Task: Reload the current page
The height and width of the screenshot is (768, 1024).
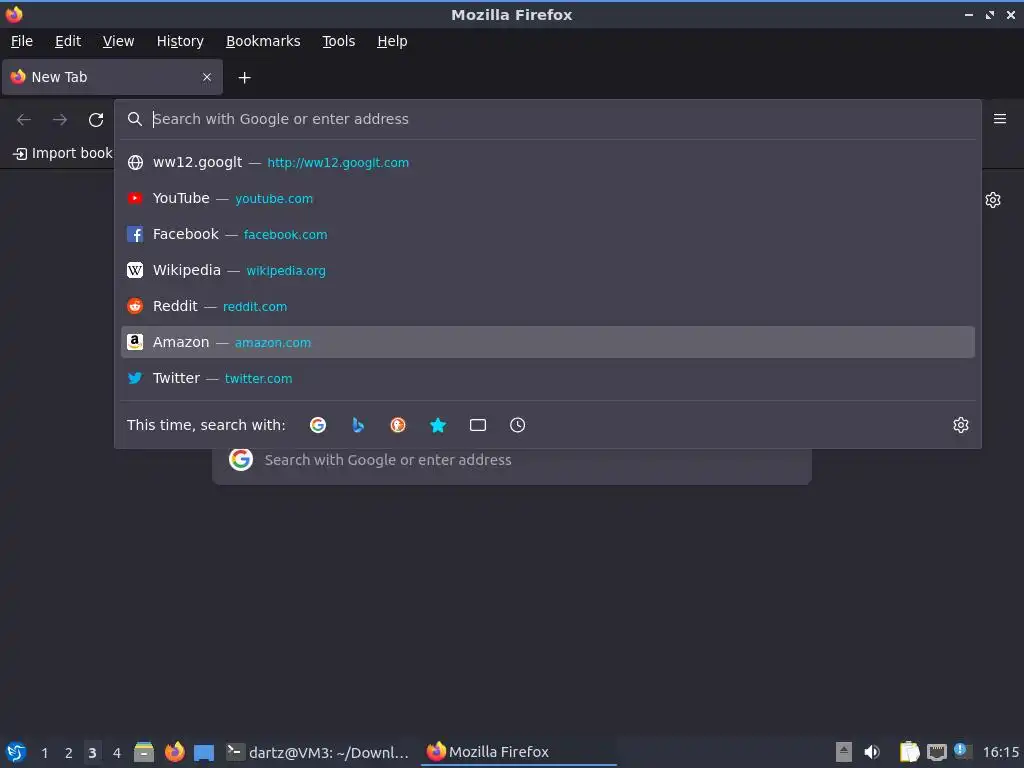Action: (x=96, y=120)
